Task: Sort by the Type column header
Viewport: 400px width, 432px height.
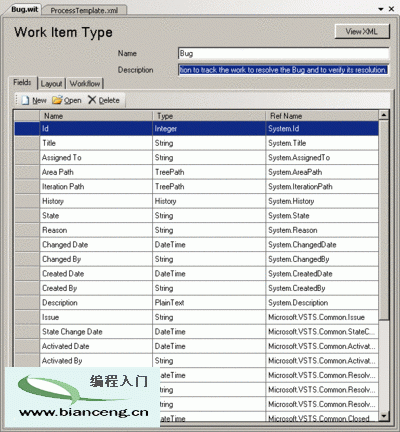Action: (x=209, y=116)
